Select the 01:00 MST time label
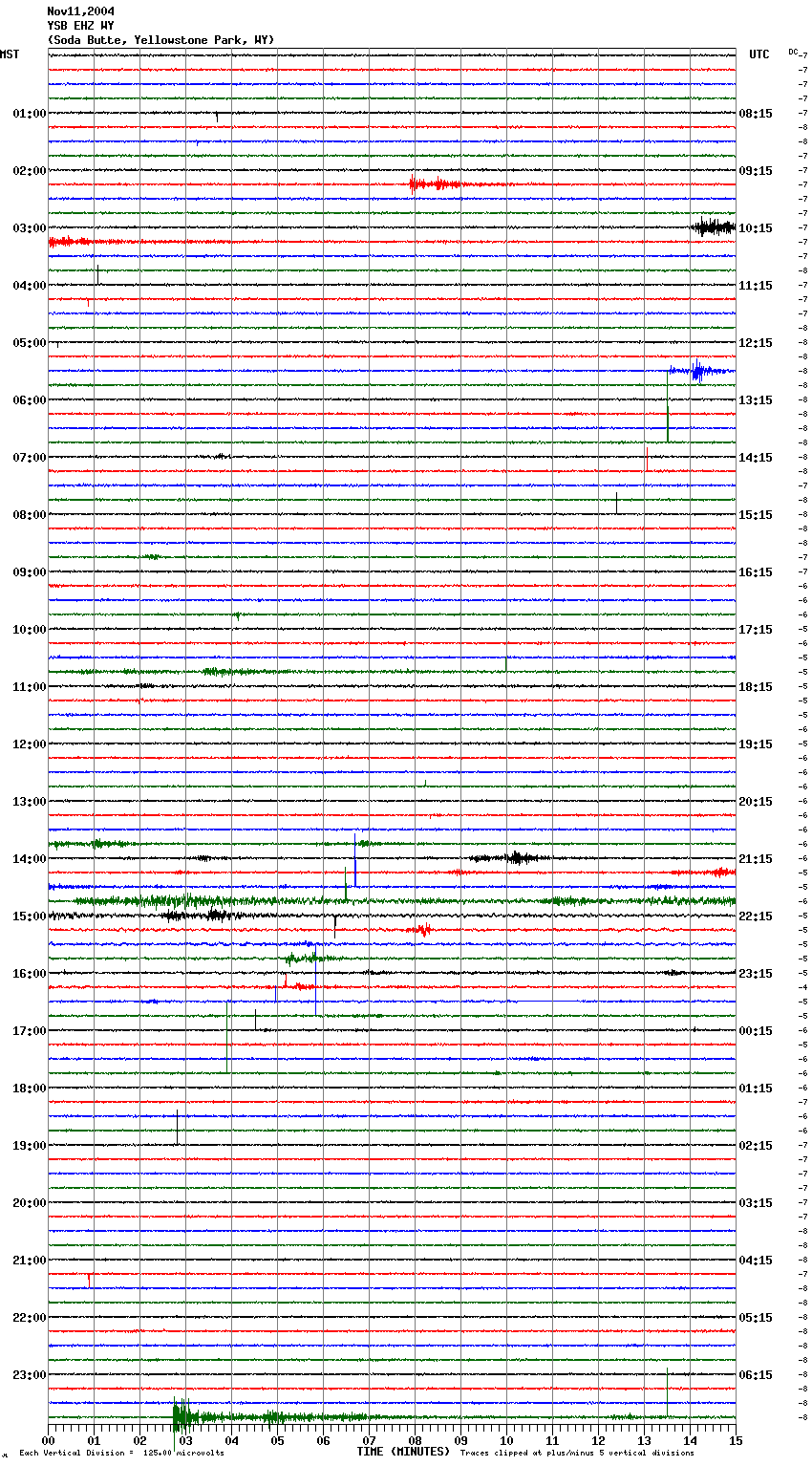Viewport: 812px width, 1466px height. click(x=30, y=114)
